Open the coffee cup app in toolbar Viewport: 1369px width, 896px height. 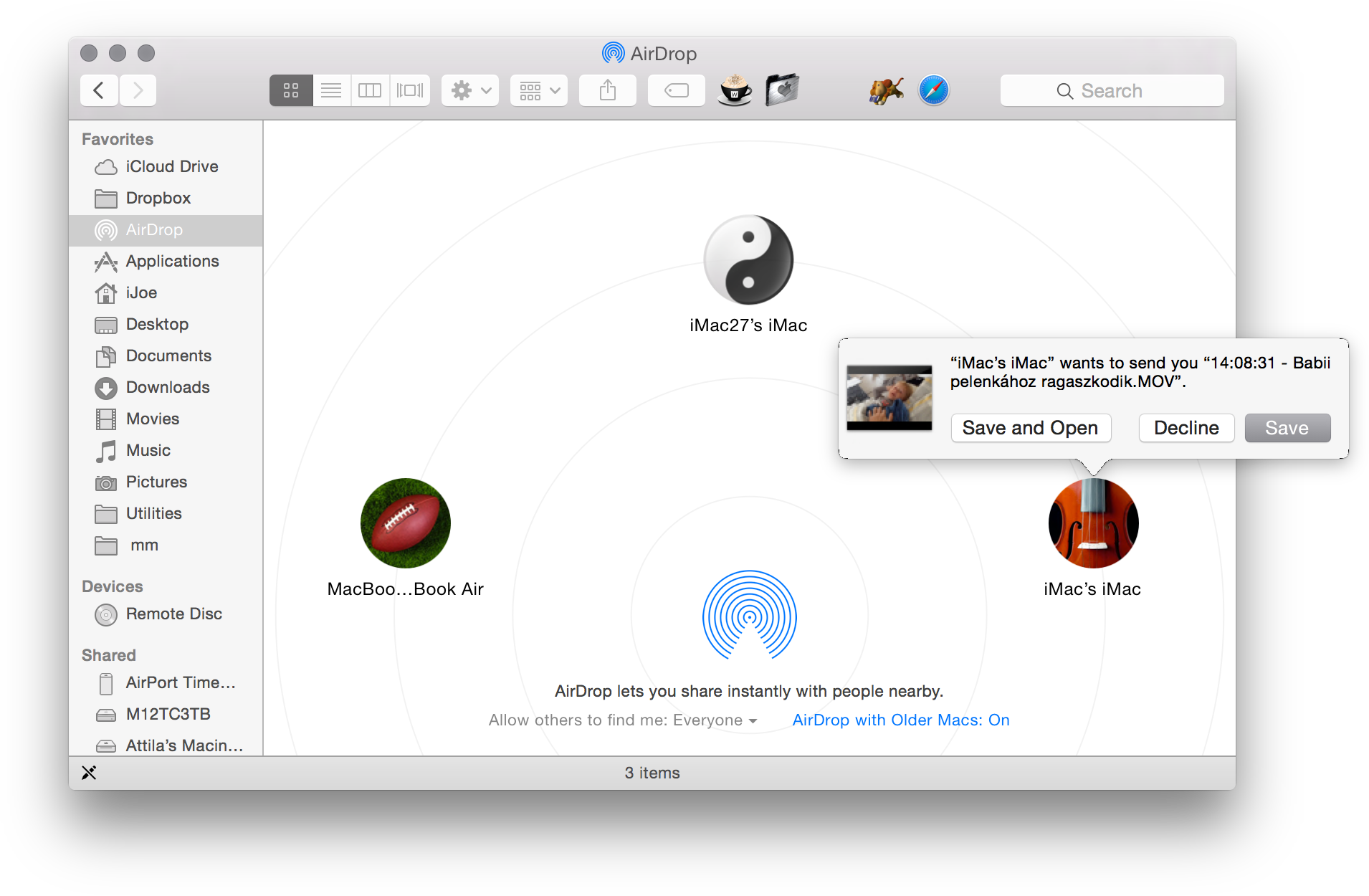735,90
